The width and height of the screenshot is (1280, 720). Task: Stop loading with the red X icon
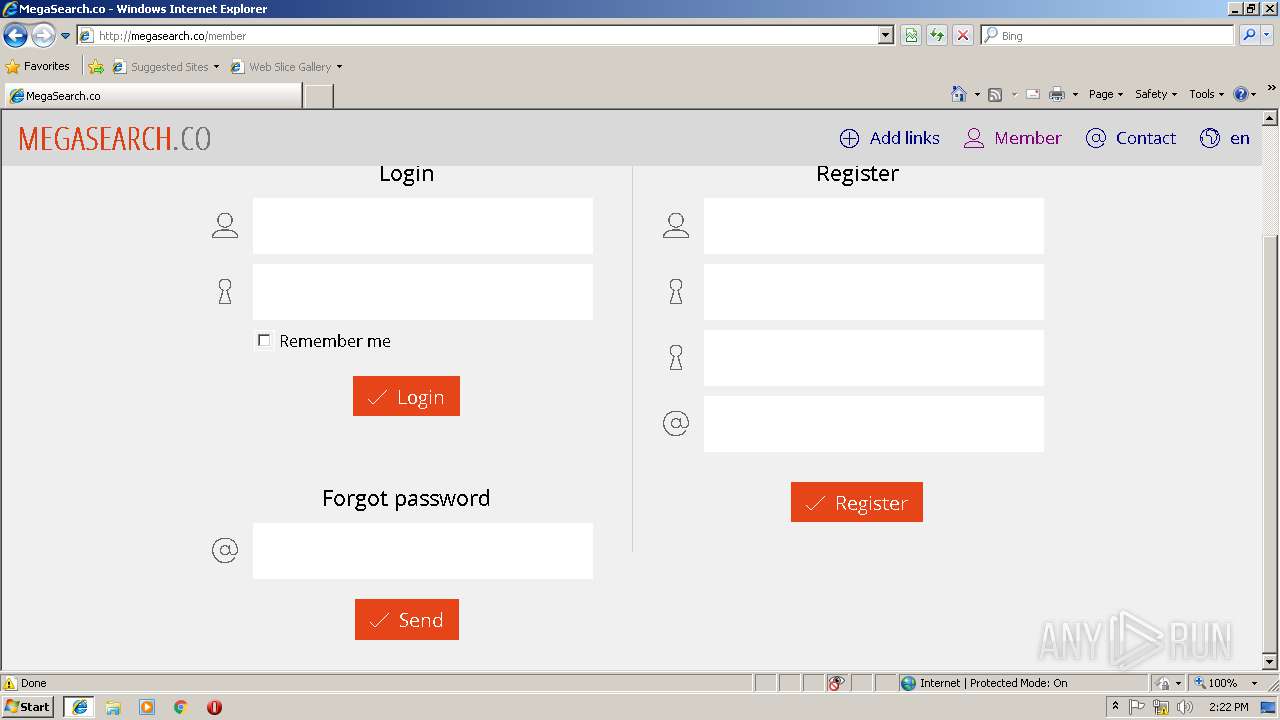click(963, 36)
